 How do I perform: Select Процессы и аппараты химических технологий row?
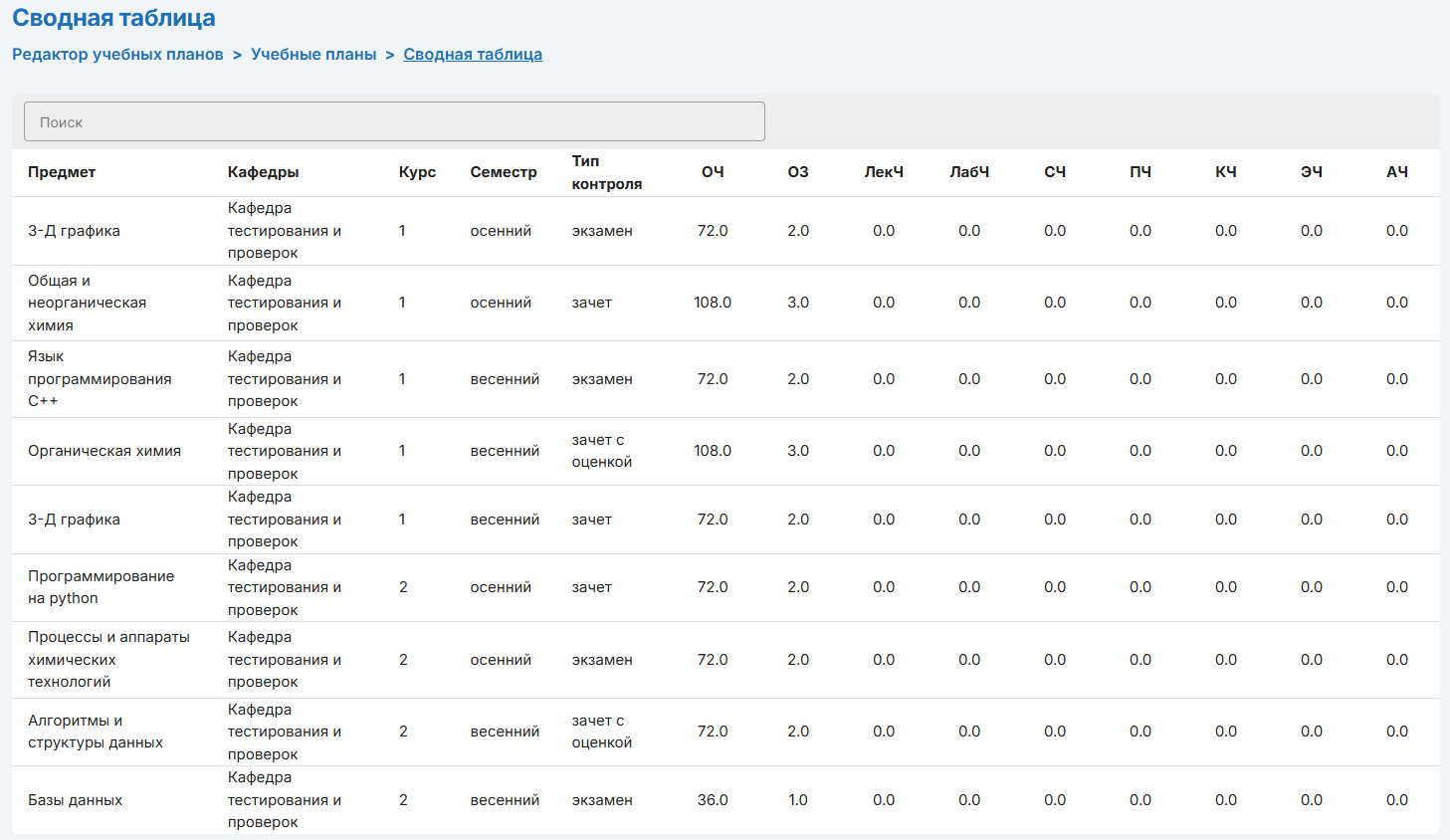point(108,660)
